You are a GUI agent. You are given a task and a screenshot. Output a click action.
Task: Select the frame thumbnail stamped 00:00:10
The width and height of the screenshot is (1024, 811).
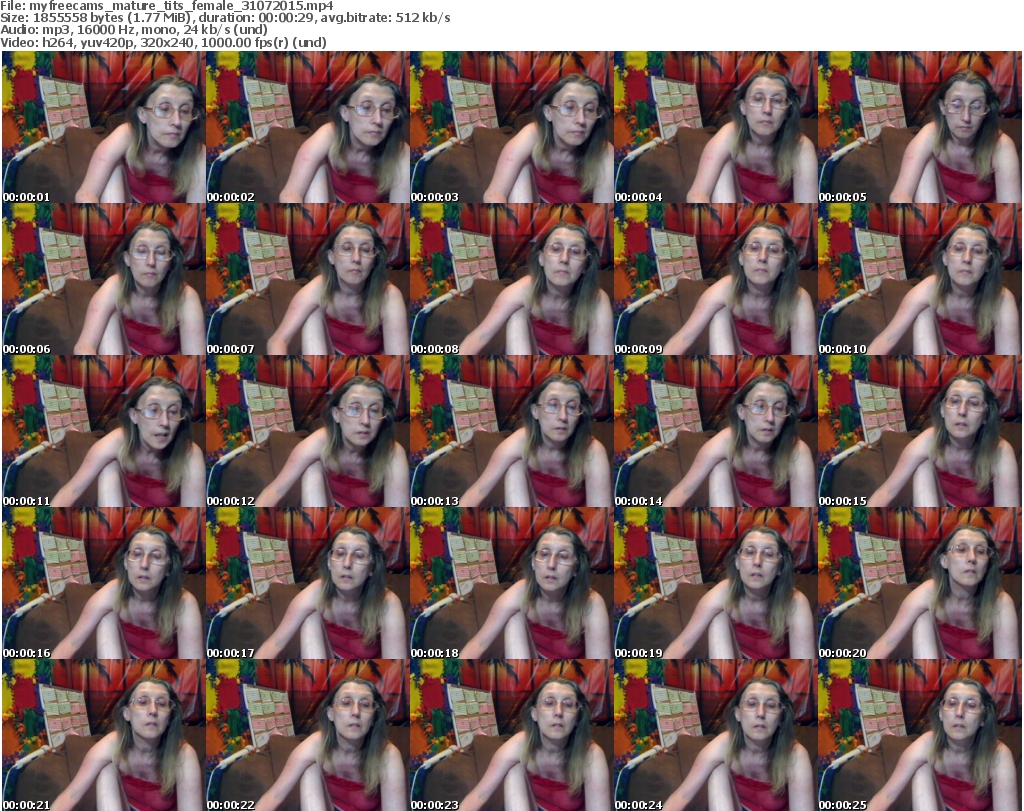point(920,279)
